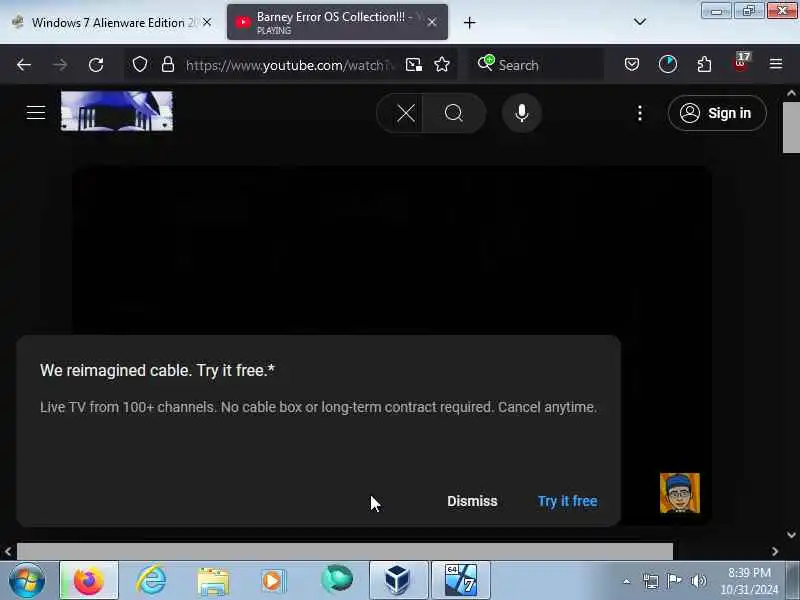Screen dimensions: 800x600
Task: Click the red extension icon with badge 17
Action: pyautogui.click(x=741, y=63)
